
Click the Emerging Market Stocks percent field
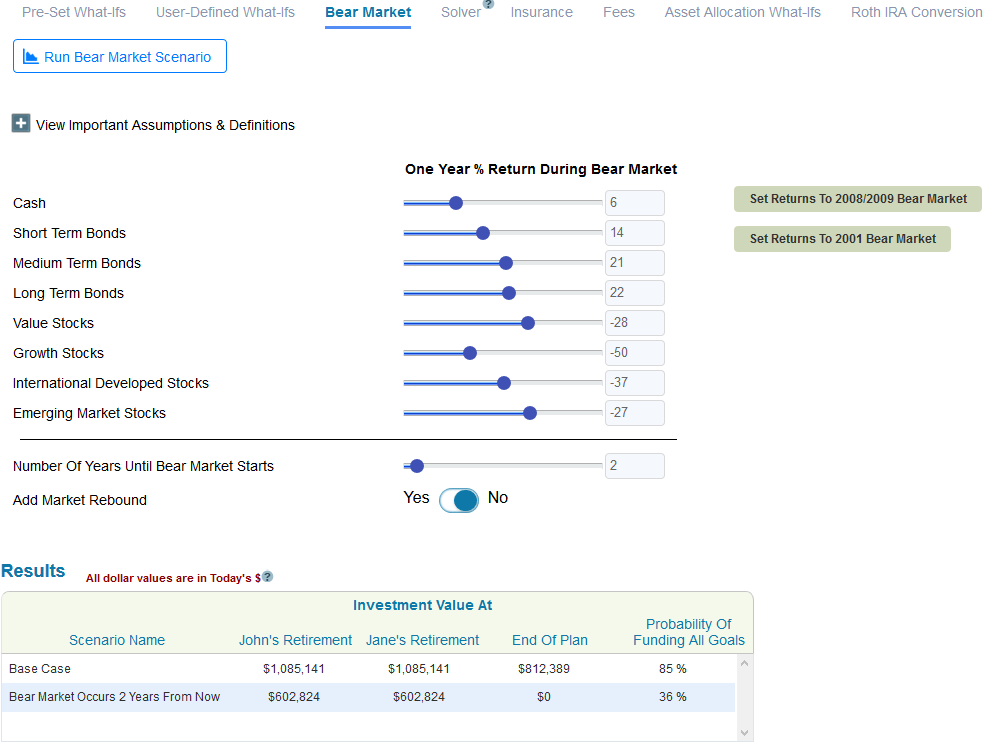tap(634, 413)
